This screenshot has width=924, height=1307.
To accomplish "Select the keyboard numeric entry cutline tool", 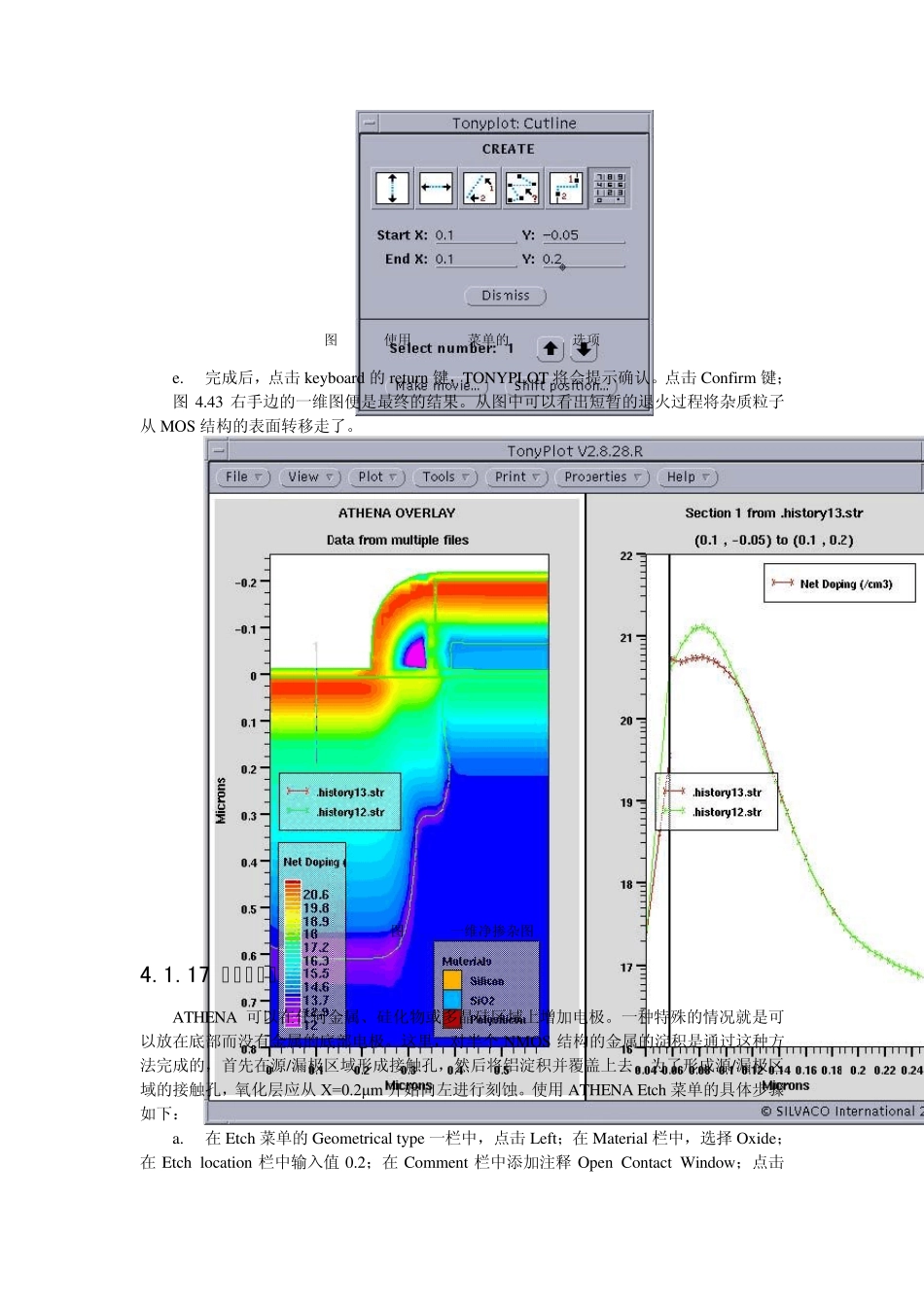I will click(x=610, y=188).
